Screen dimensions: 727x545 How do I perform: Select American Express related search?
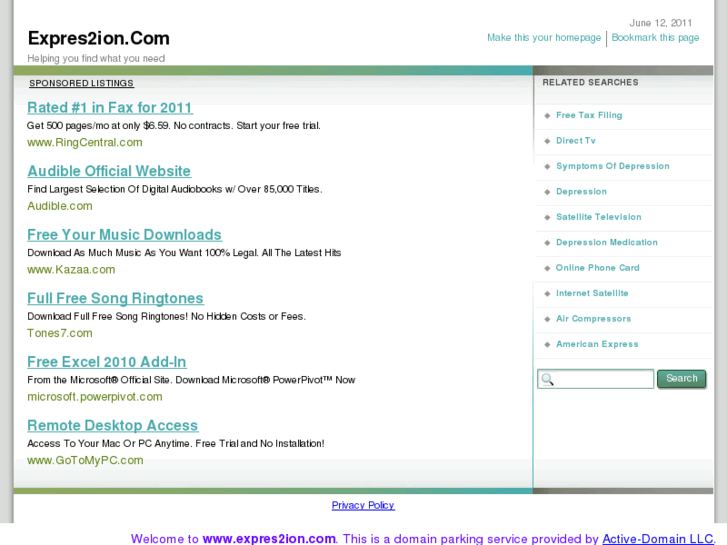tap(597, 344)
